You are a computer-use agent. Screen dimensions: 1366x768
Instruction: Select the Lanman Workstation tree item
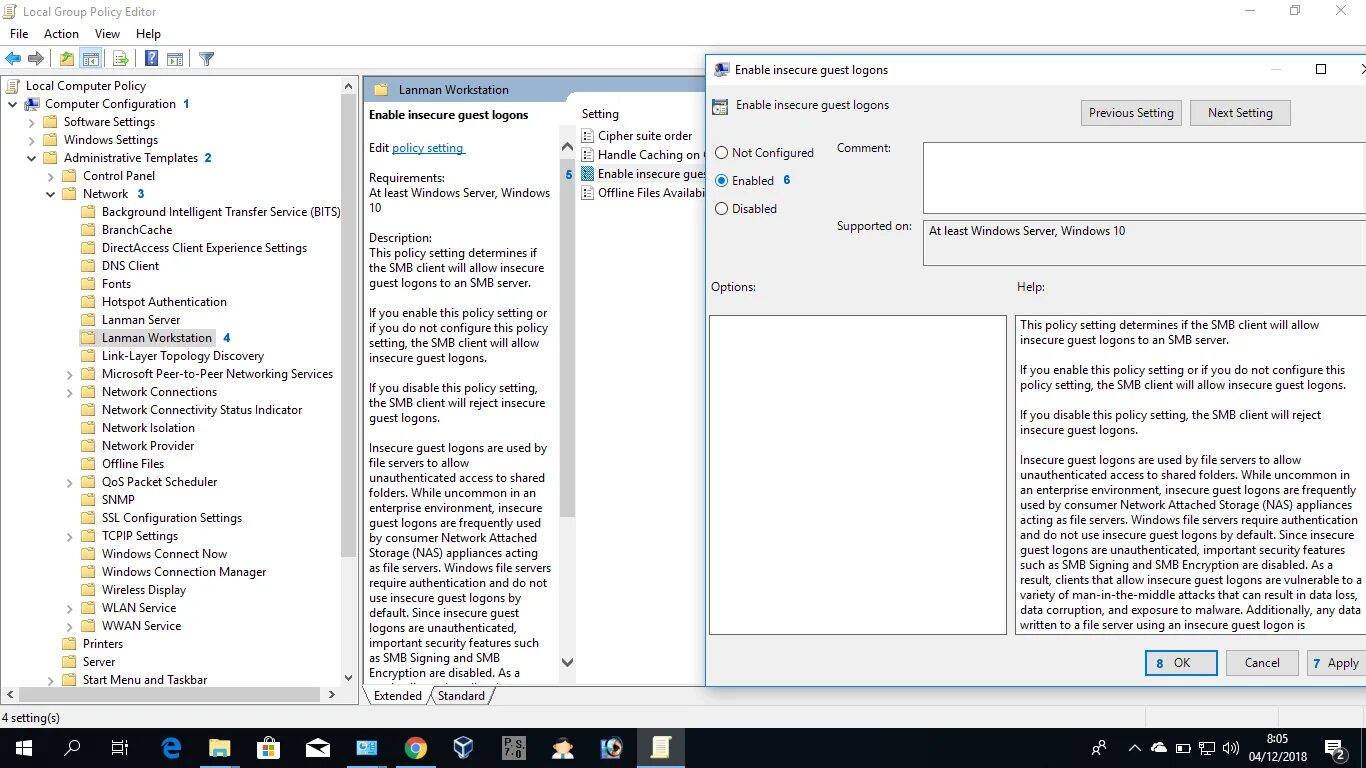point(157,338)
